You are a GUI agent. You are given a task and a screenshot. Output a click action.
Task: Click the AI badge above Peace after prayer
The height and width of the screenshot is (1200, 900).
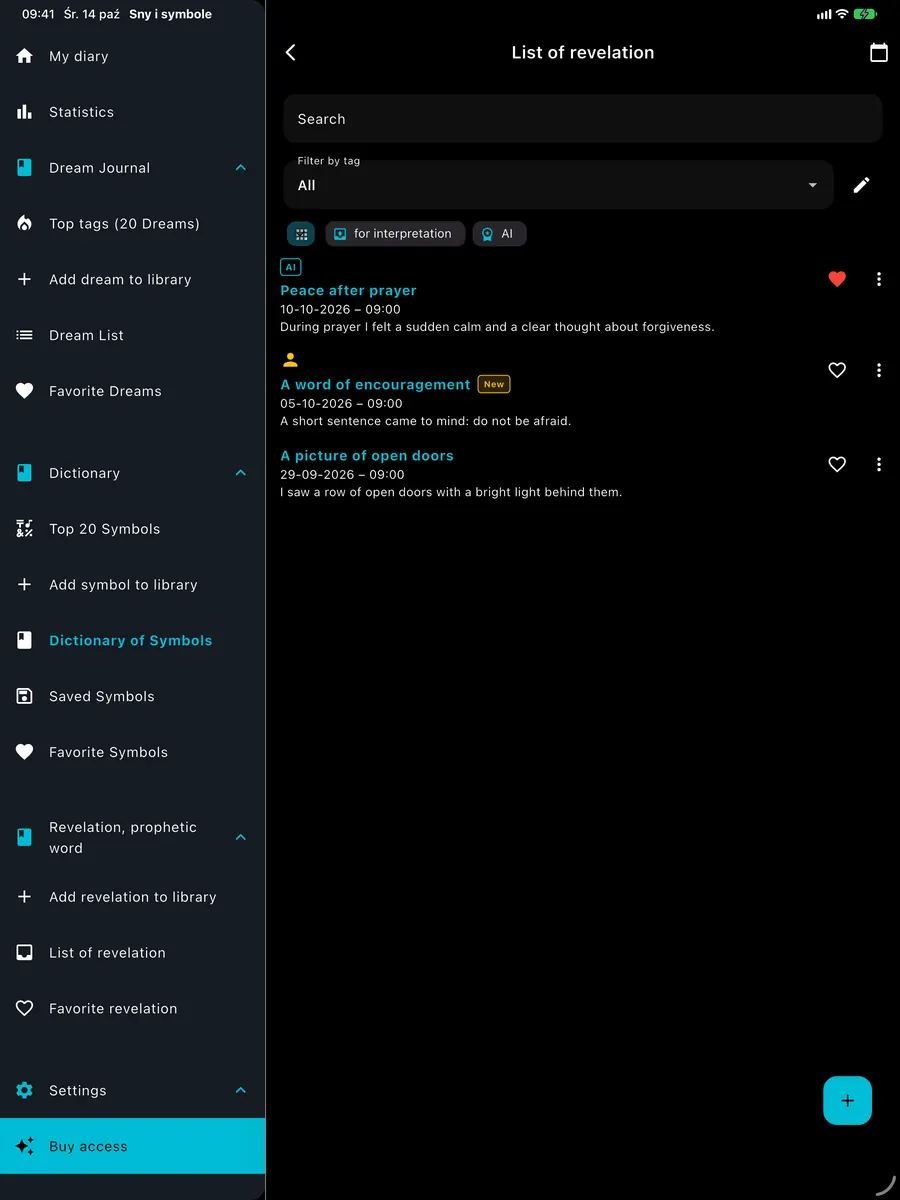[291, 267]
